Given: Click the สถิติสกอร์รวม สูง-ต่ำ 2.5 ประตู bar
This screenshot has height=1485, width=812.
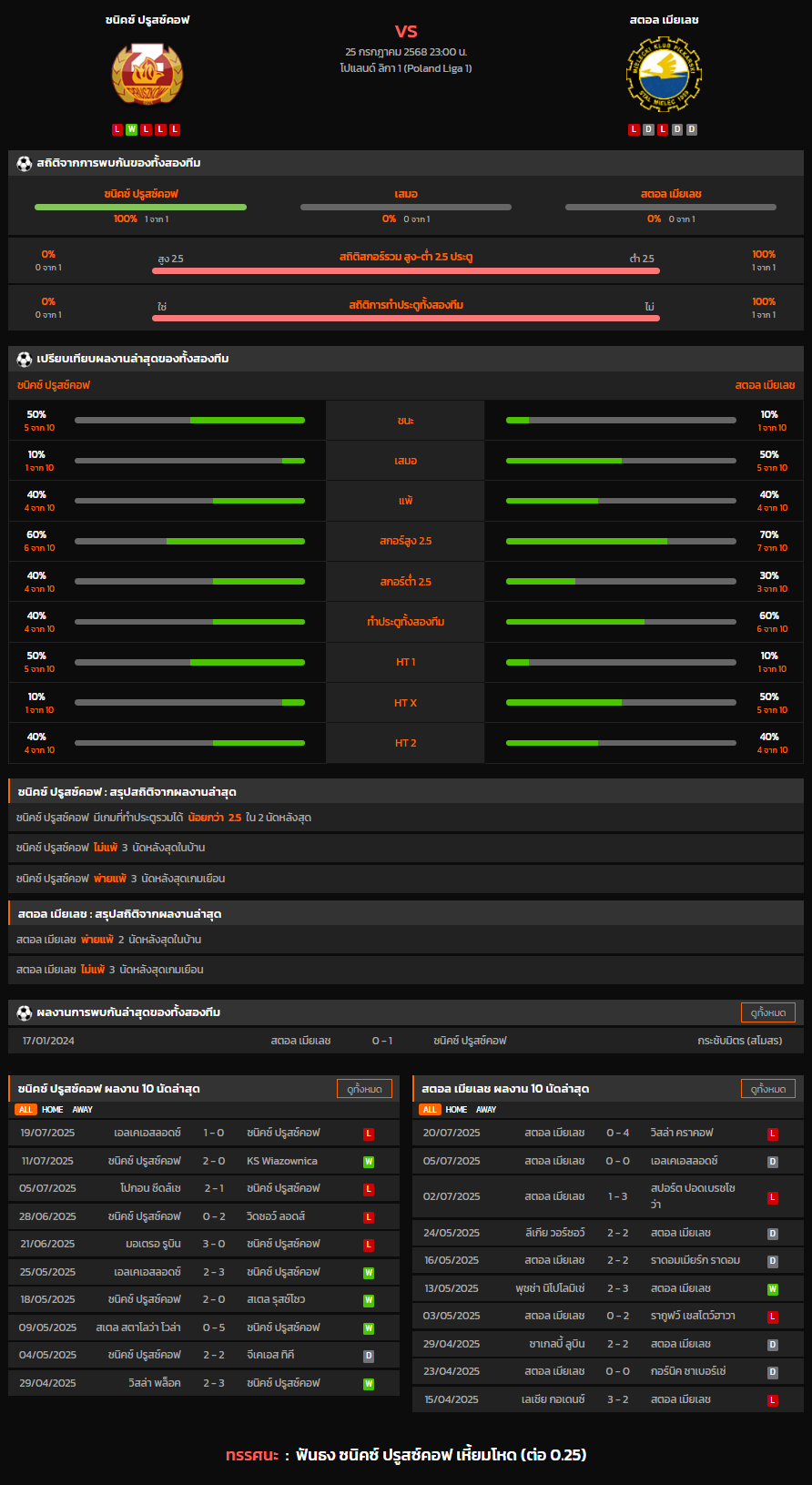Looking at the screenshot, I should (406, 270).
